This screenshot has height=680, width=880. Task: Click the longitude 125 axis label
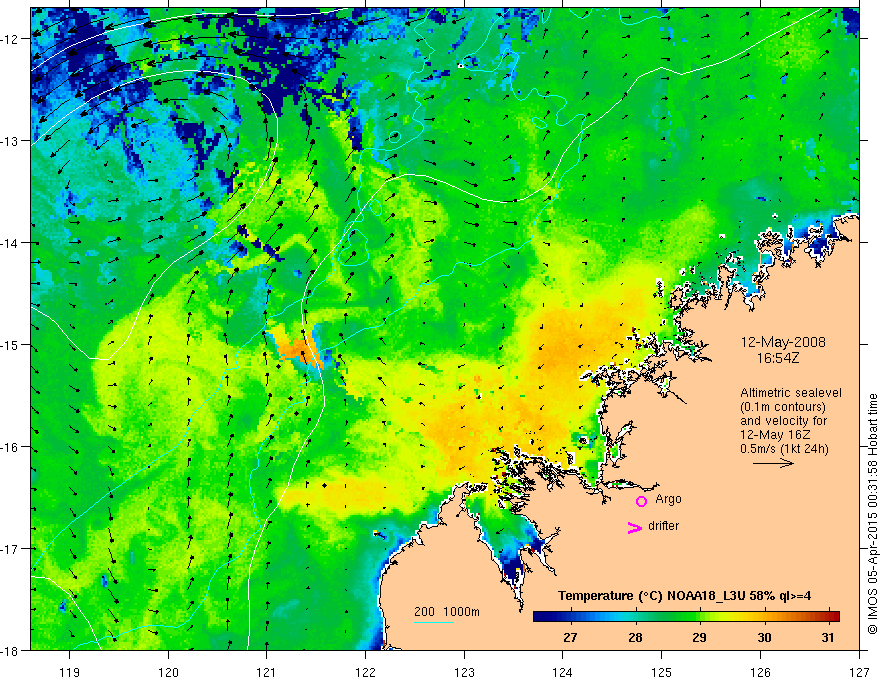[662, 672]
